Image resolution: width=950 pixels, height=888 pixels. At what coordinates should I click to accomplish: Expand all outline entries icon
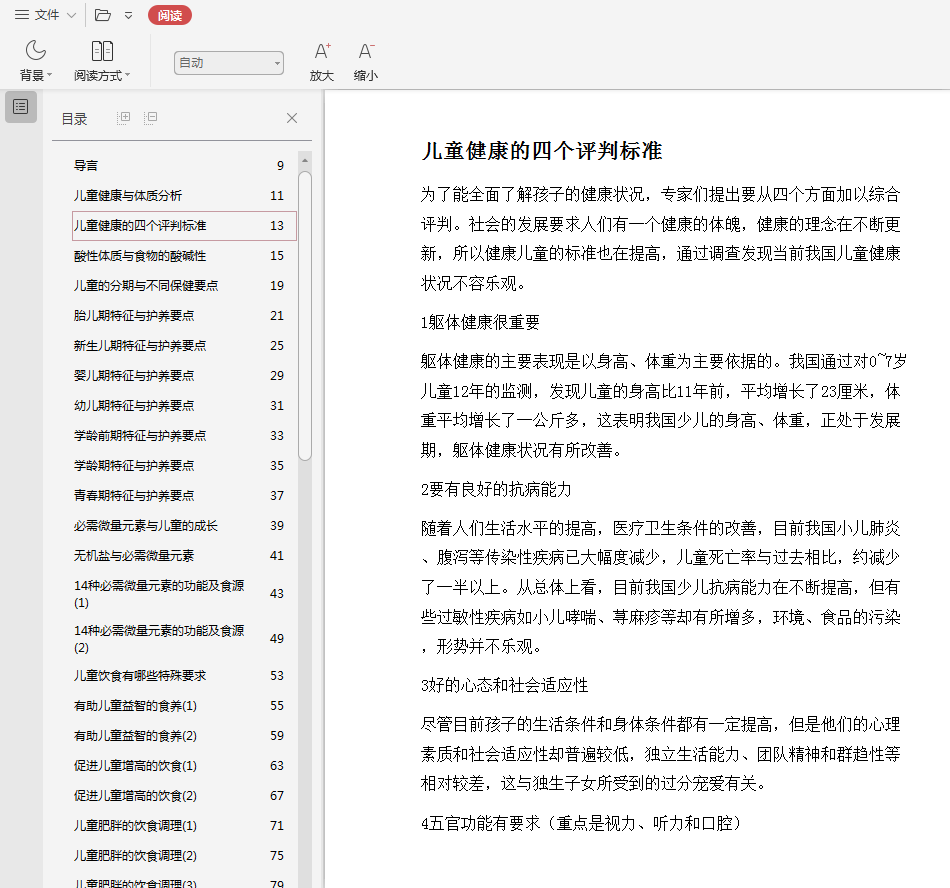click(124, 118)
